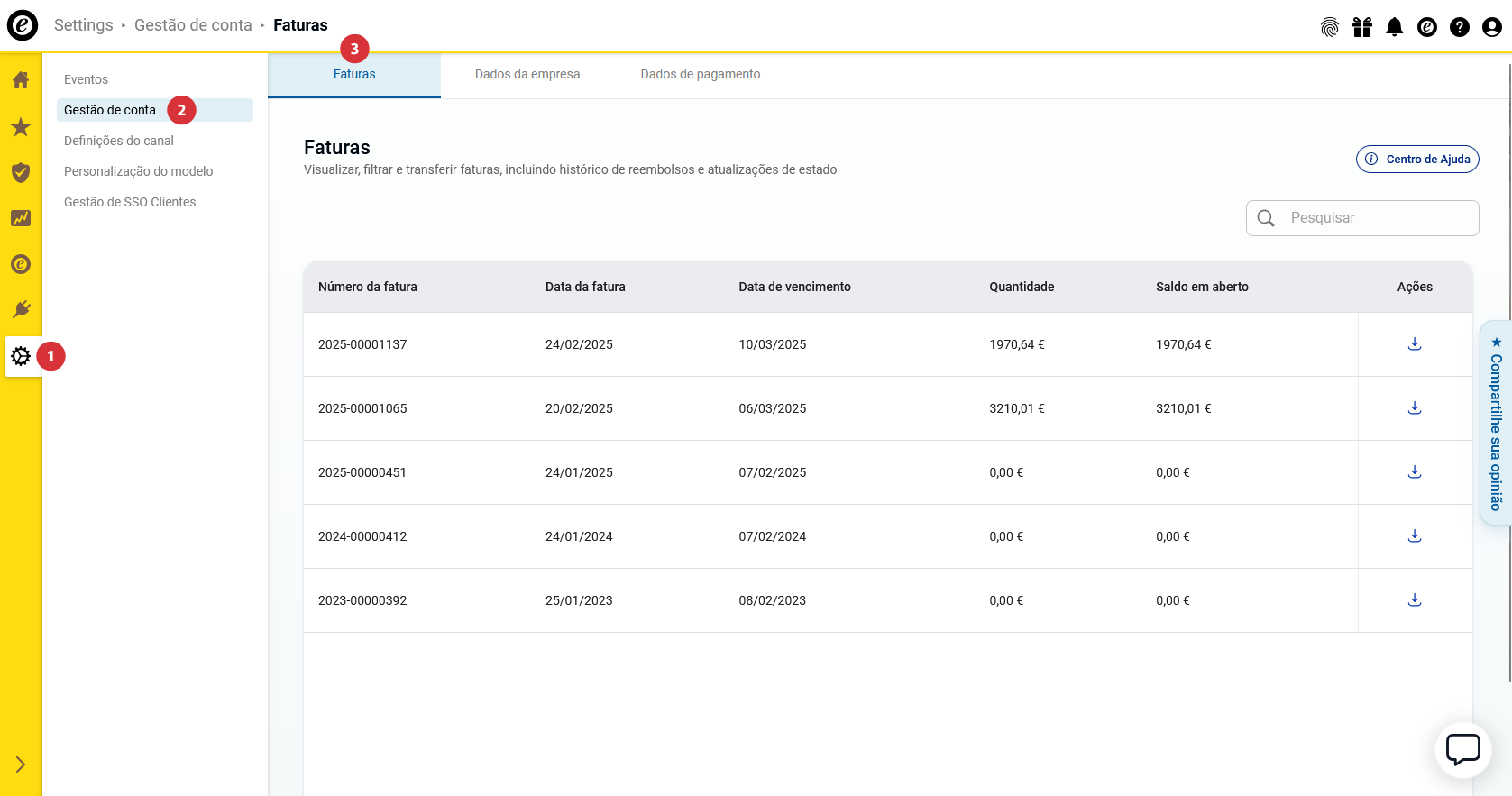Open the chat bubble widget

coord(1462,749)
